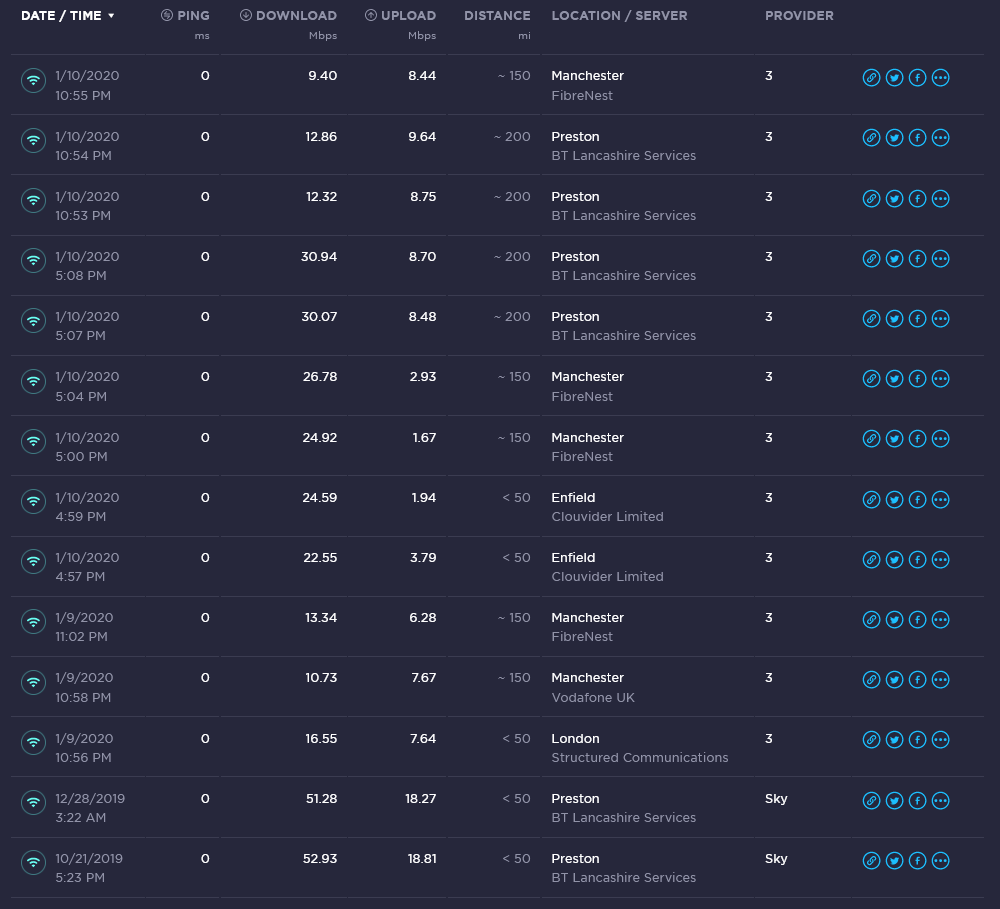Screen dimensions: 1000x909
Task: Tweet the Vodafone UK 10:58 PM result
Action: 895,679
